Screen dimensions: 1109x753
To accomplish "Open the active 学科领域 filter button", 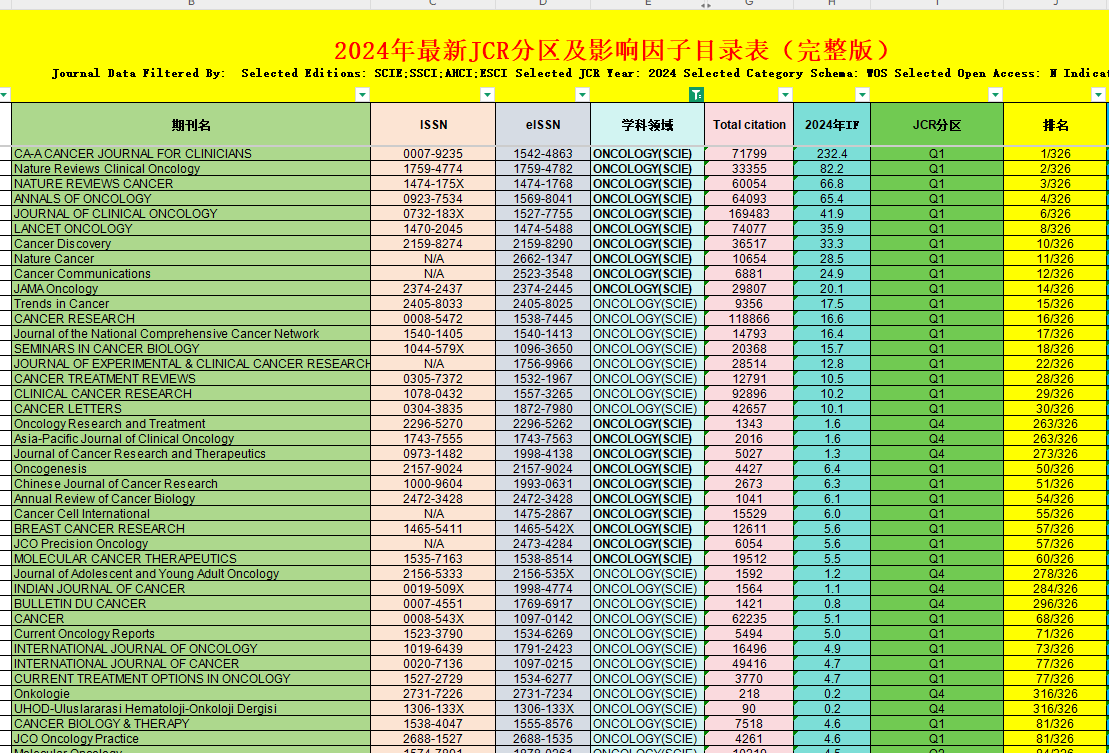I will point(696,95).
